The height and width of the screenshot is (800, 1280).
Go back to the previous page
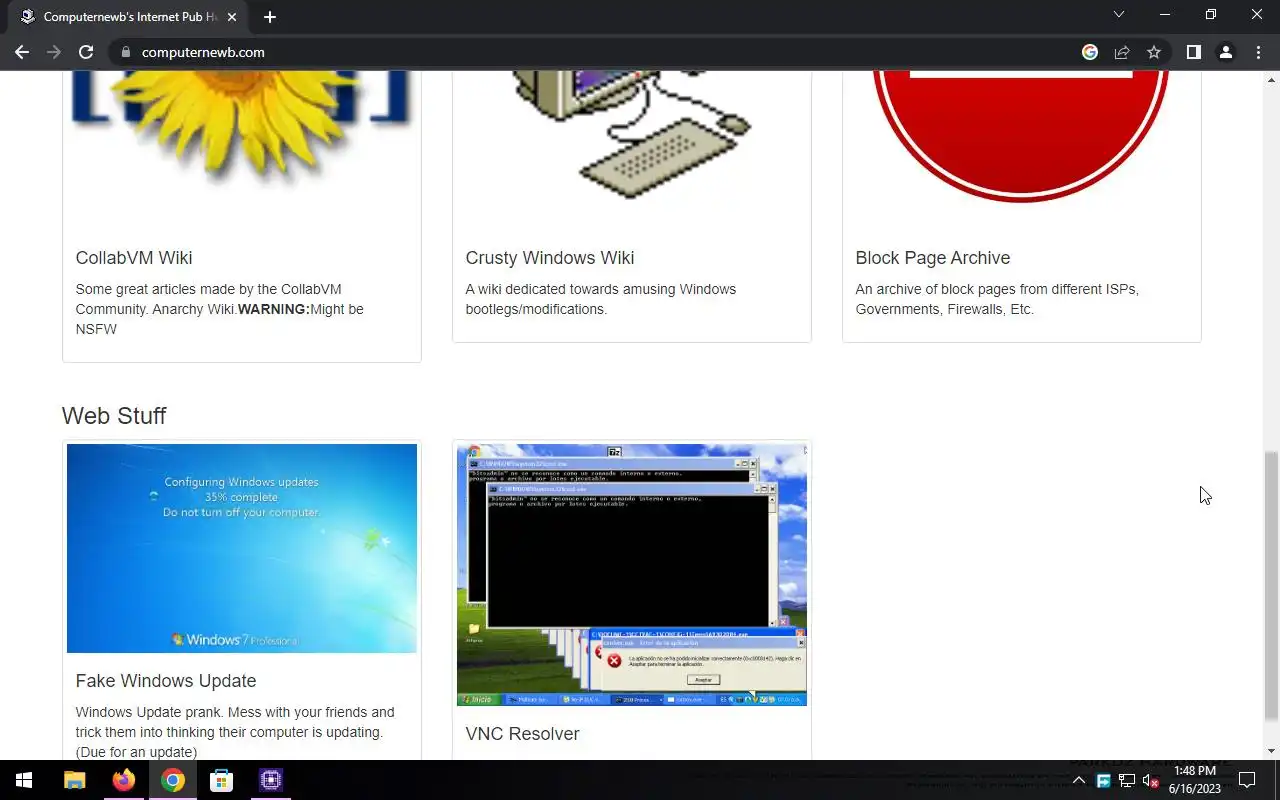[x=22, y=52]
